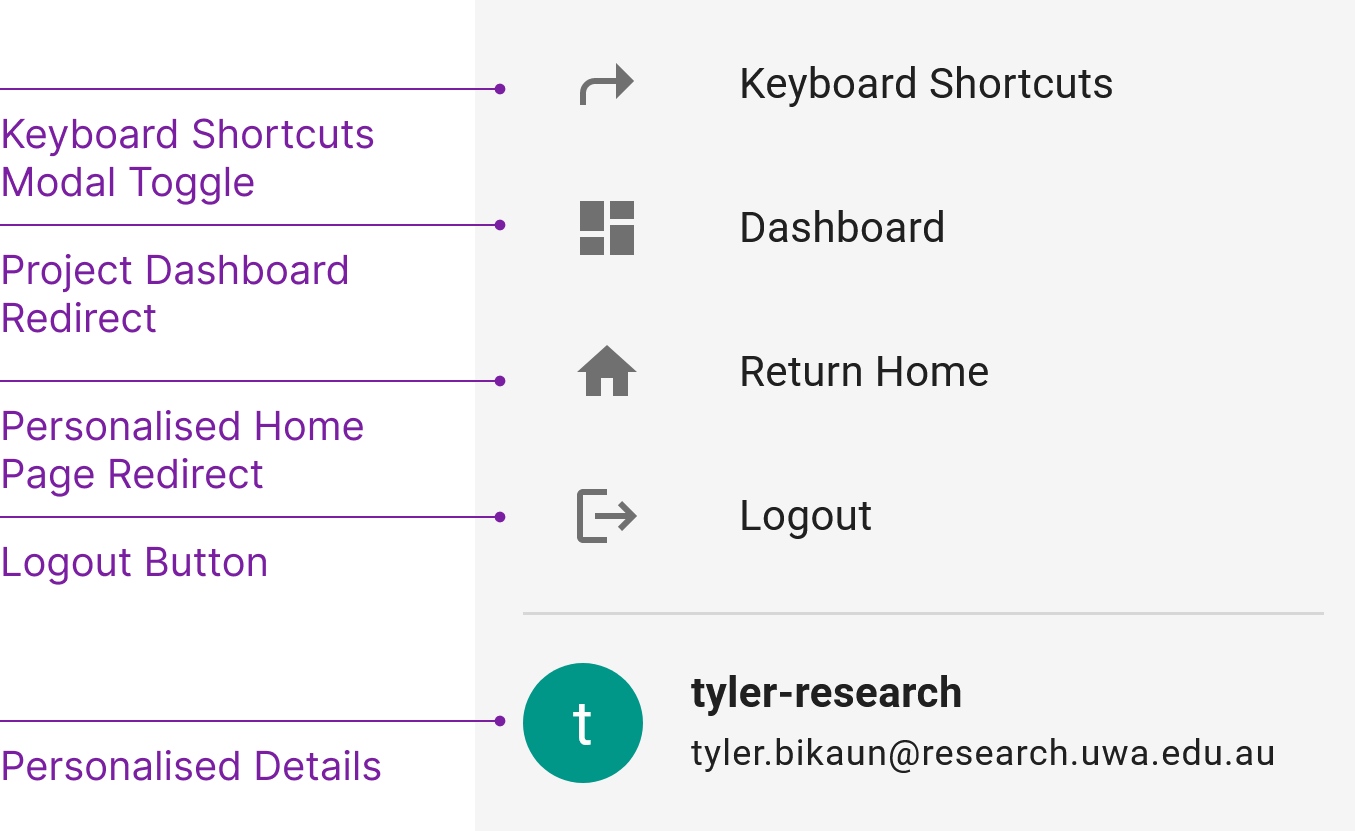Click the Logout menu option

[x=805, y=515]
